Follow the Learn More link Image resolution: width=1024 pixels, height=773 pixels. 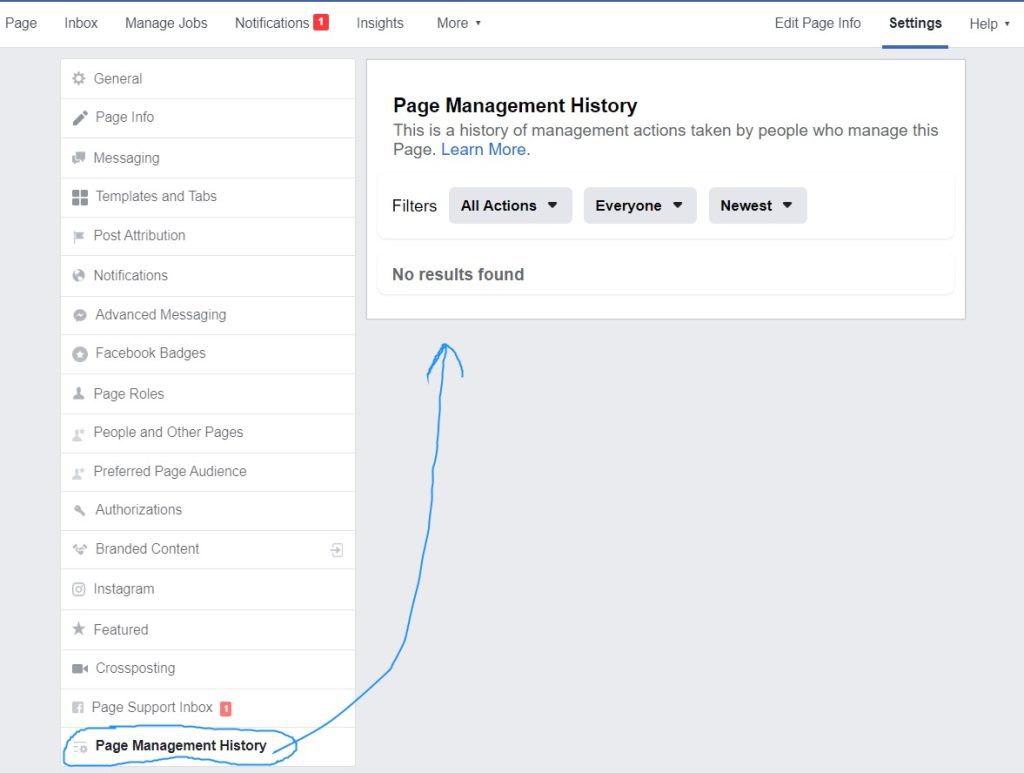[484, 150]
